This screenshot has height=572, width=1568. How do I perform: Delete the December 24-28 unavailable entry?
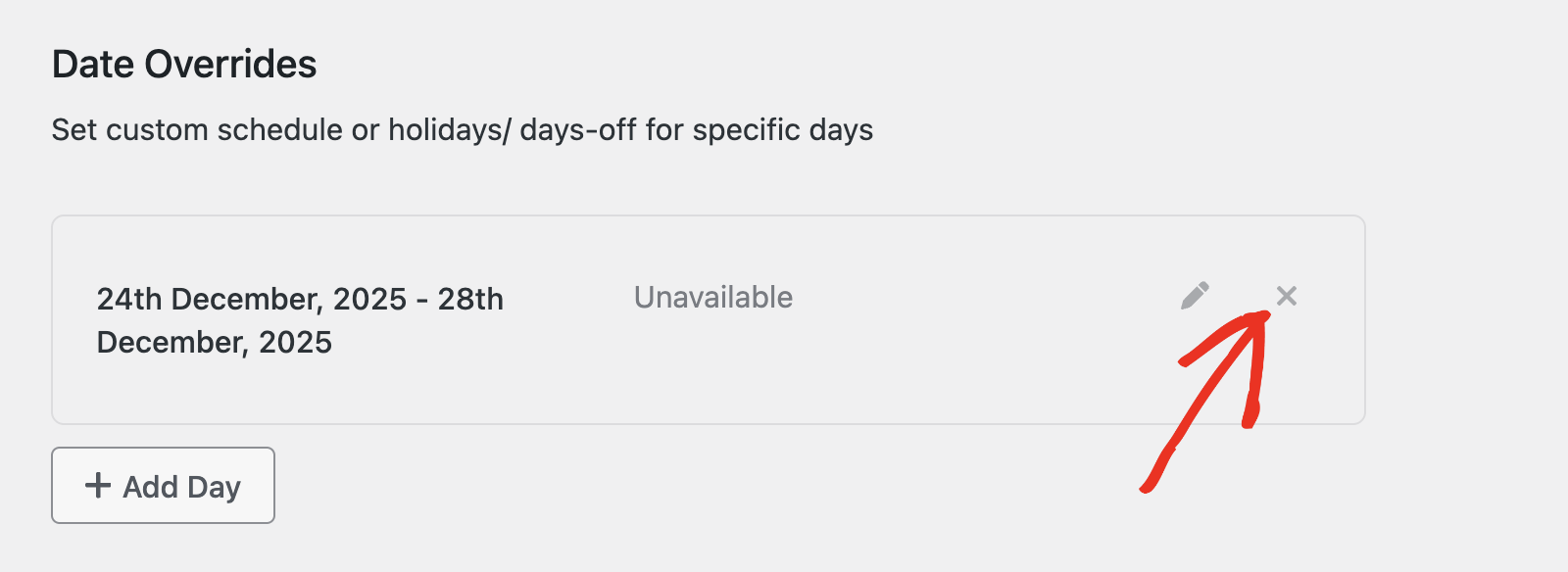pos(1287,295)
